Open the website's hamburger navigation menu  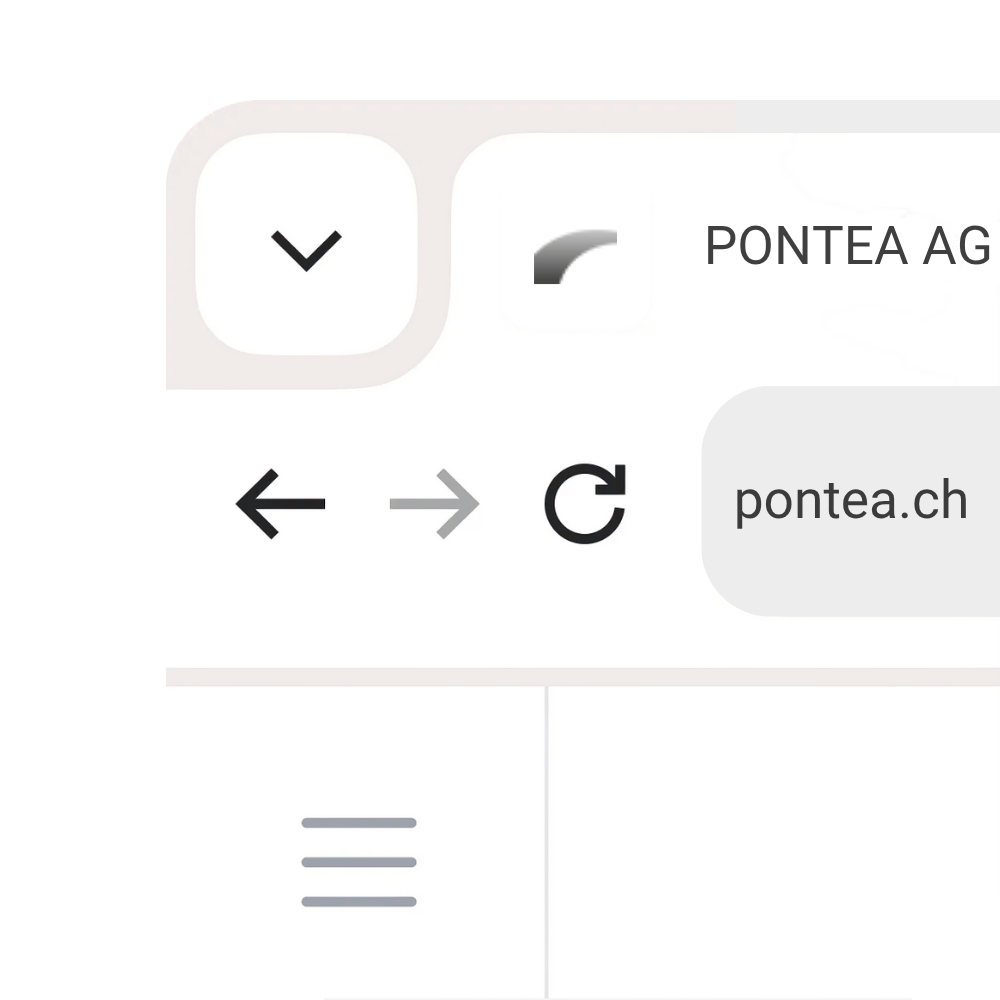click(357, 860)
